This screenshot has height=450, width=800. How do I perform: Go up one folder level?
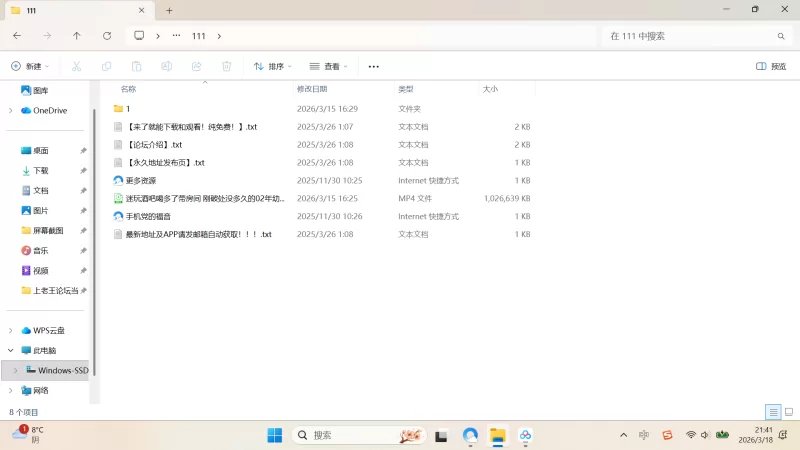[x=77, y=36]
